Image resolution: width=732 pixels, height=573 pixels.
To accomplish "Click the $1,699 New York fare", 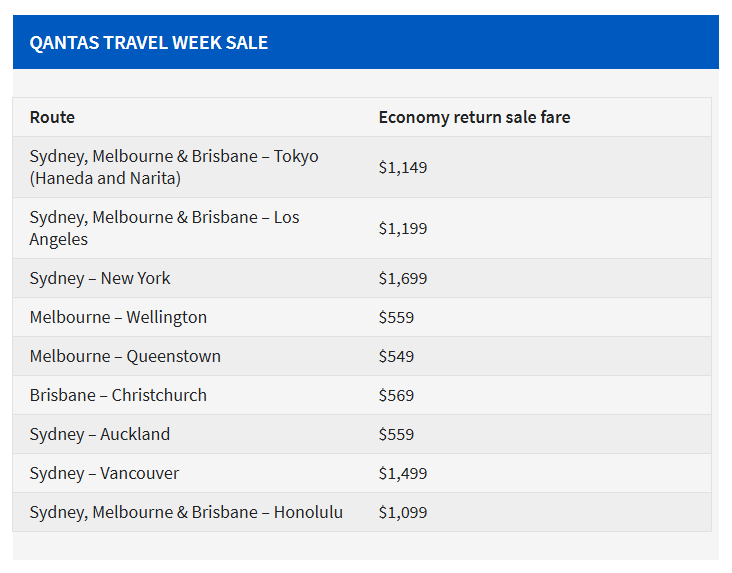I will pos(402,278).
